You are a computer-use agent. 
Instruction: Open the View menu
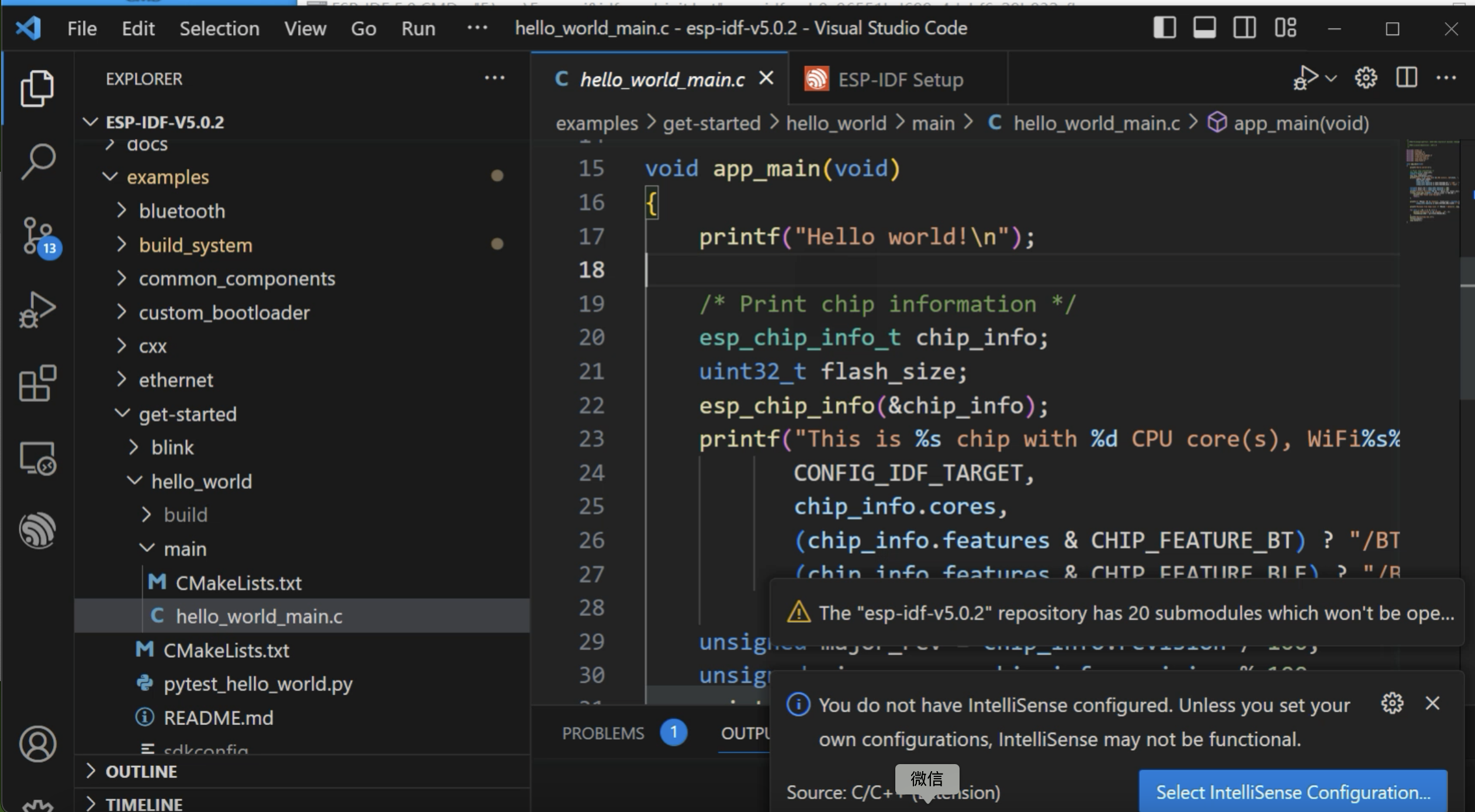click(305, 28)
